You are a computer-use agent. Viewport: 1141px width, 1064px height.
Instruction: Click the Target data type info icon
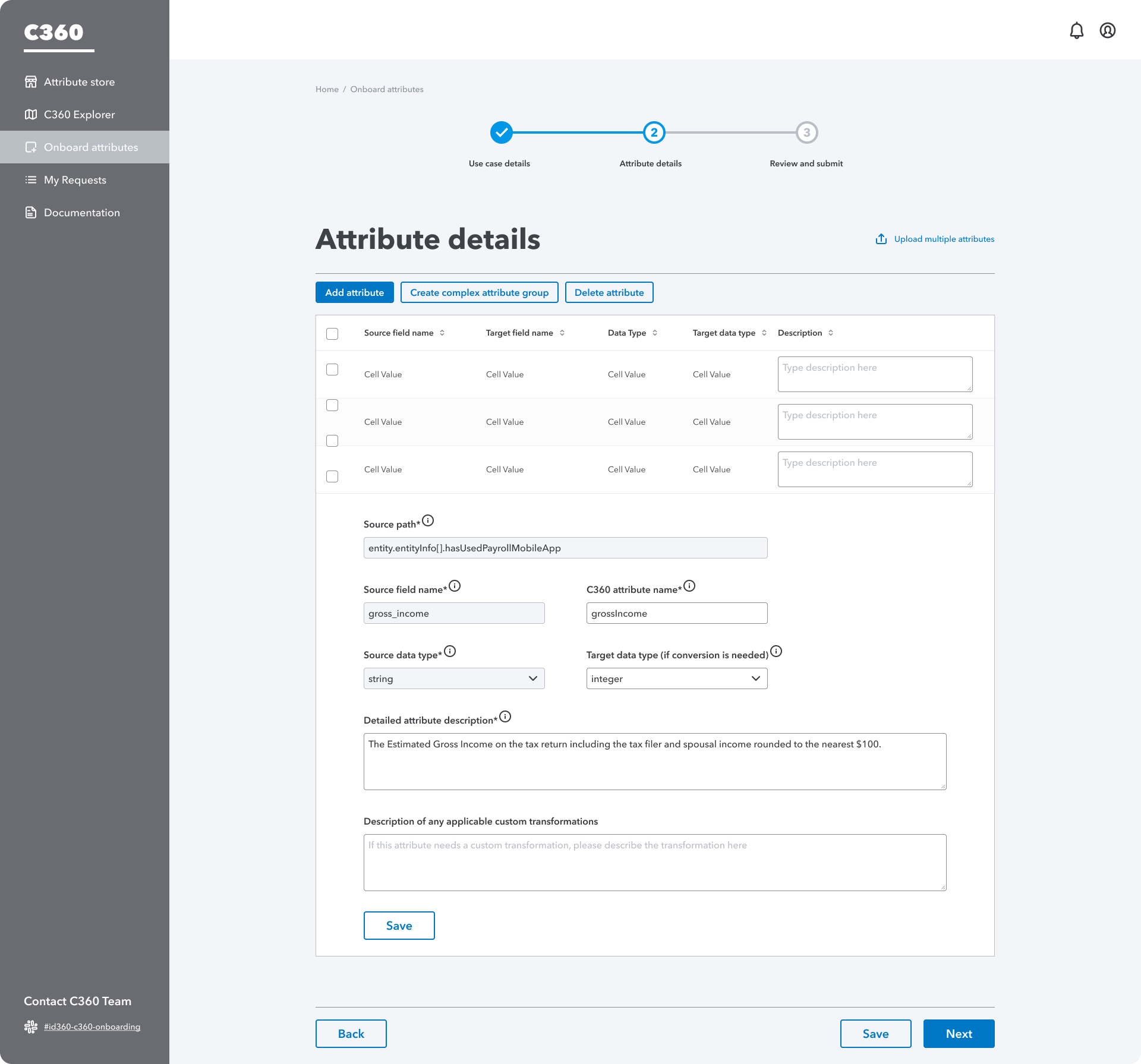pyautogui.click(x=776, y=652)
